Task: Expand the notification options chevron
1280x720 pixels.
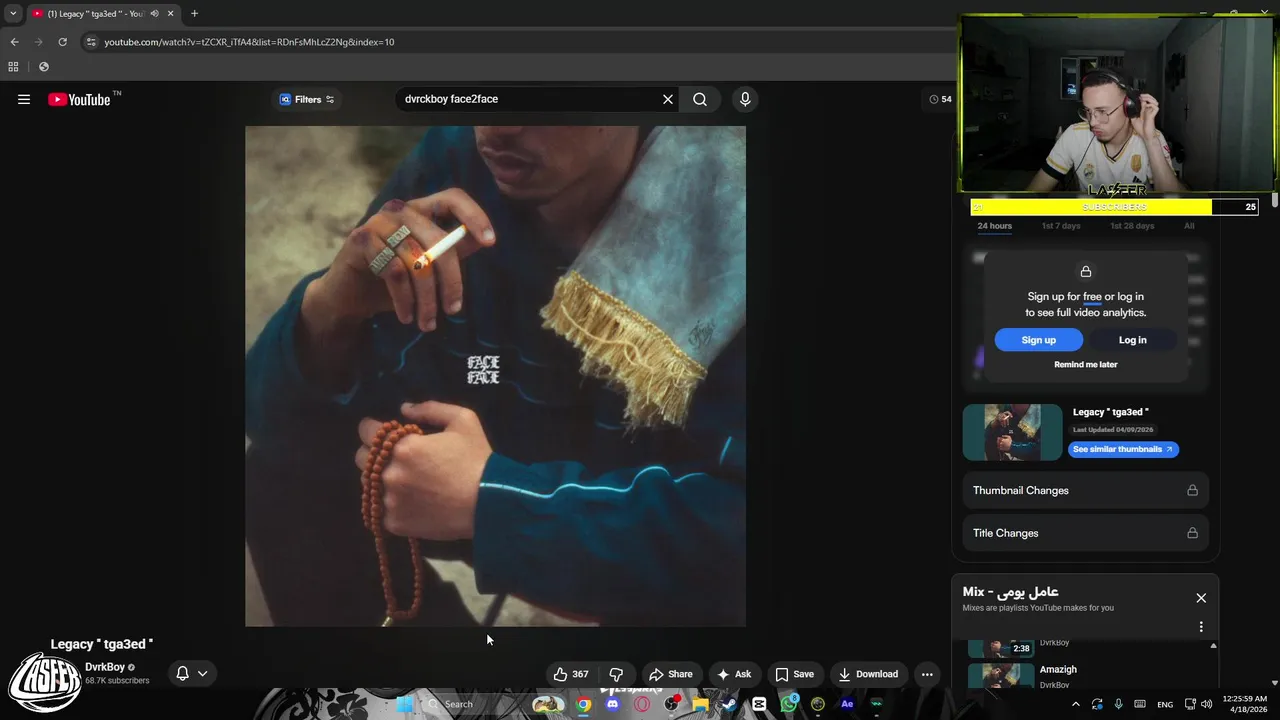Action: point(203,673)
